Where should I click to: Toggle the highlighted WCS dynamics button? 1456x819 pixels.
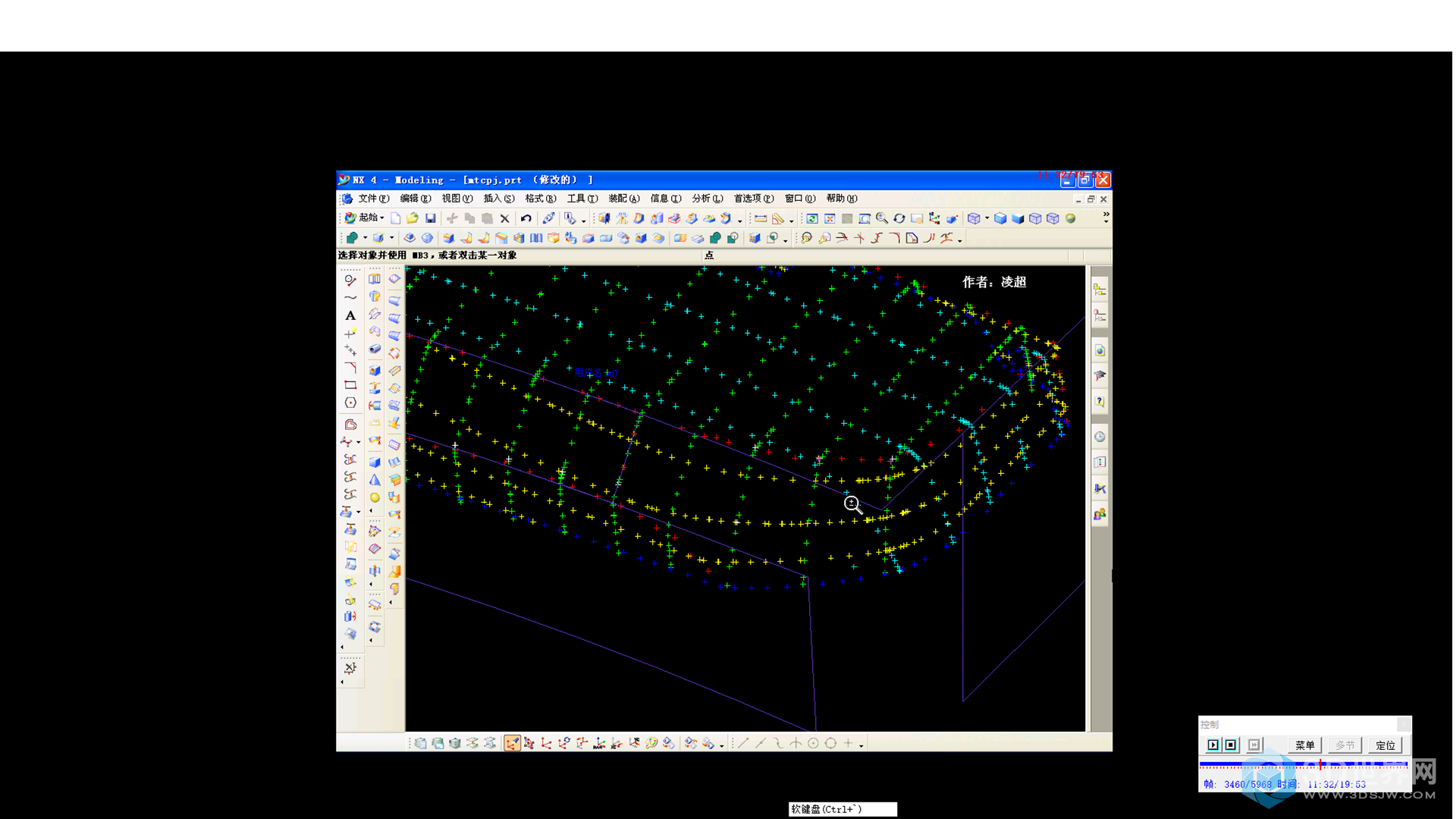(x=513, y=743)
